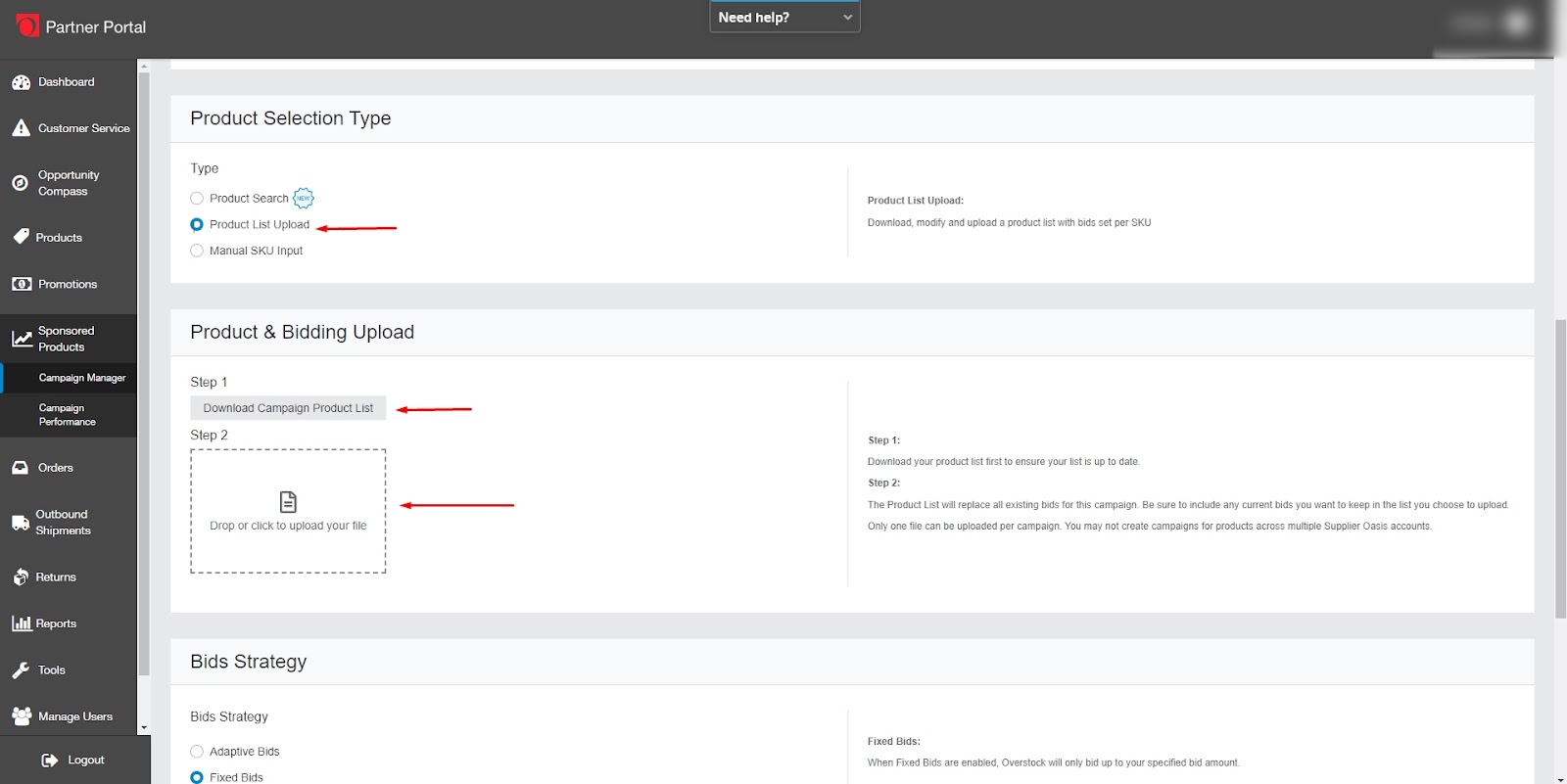The height and width of the screenshot is (784, 1567).
Task: Choose the Adaptive Bids radio option
Action: pos(197,752)
